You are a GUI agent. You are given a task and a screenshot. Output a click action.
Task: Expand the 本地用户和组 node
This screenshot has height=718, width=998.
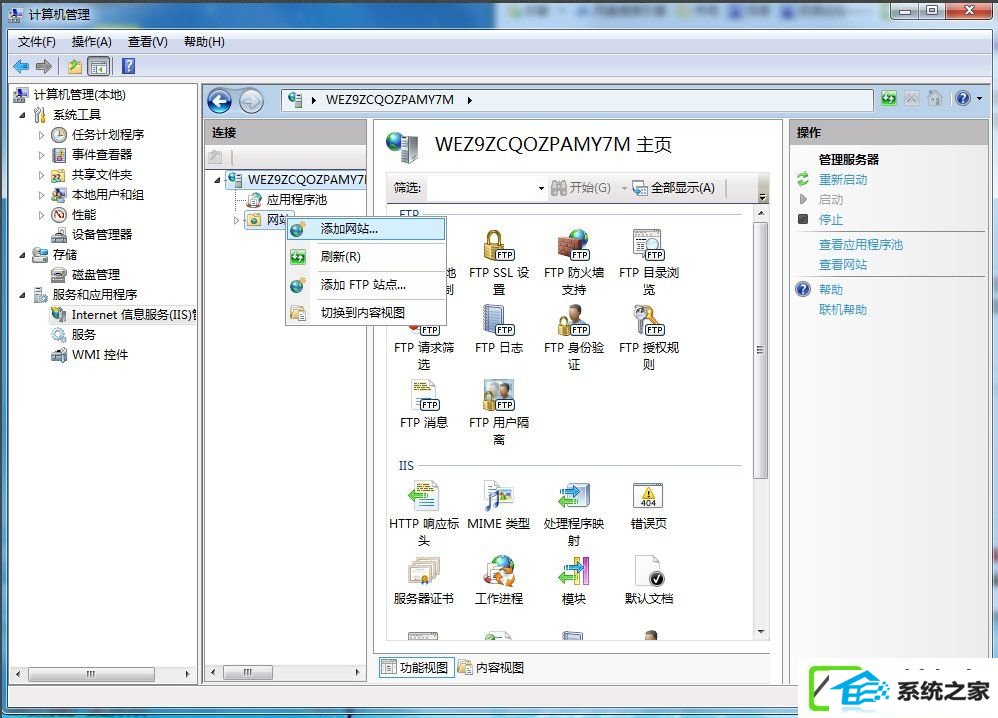(41, 195)
